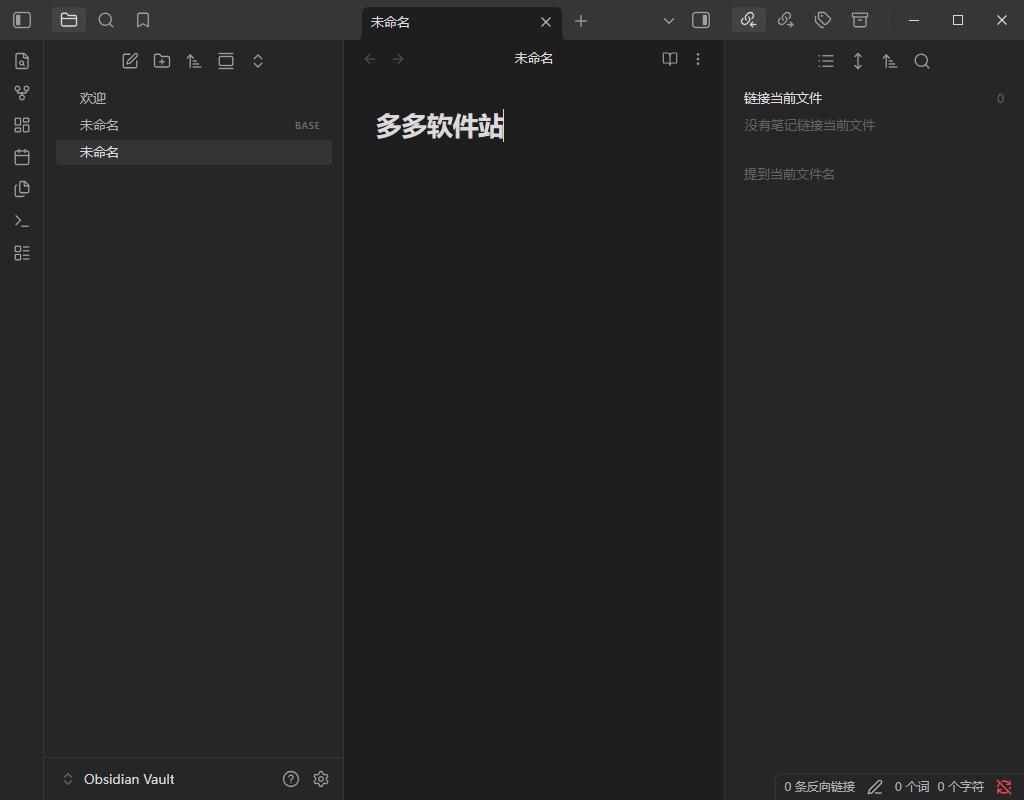Open the settings gear
This screenshot has width=1024, height=800.
[x=321, y=779]
